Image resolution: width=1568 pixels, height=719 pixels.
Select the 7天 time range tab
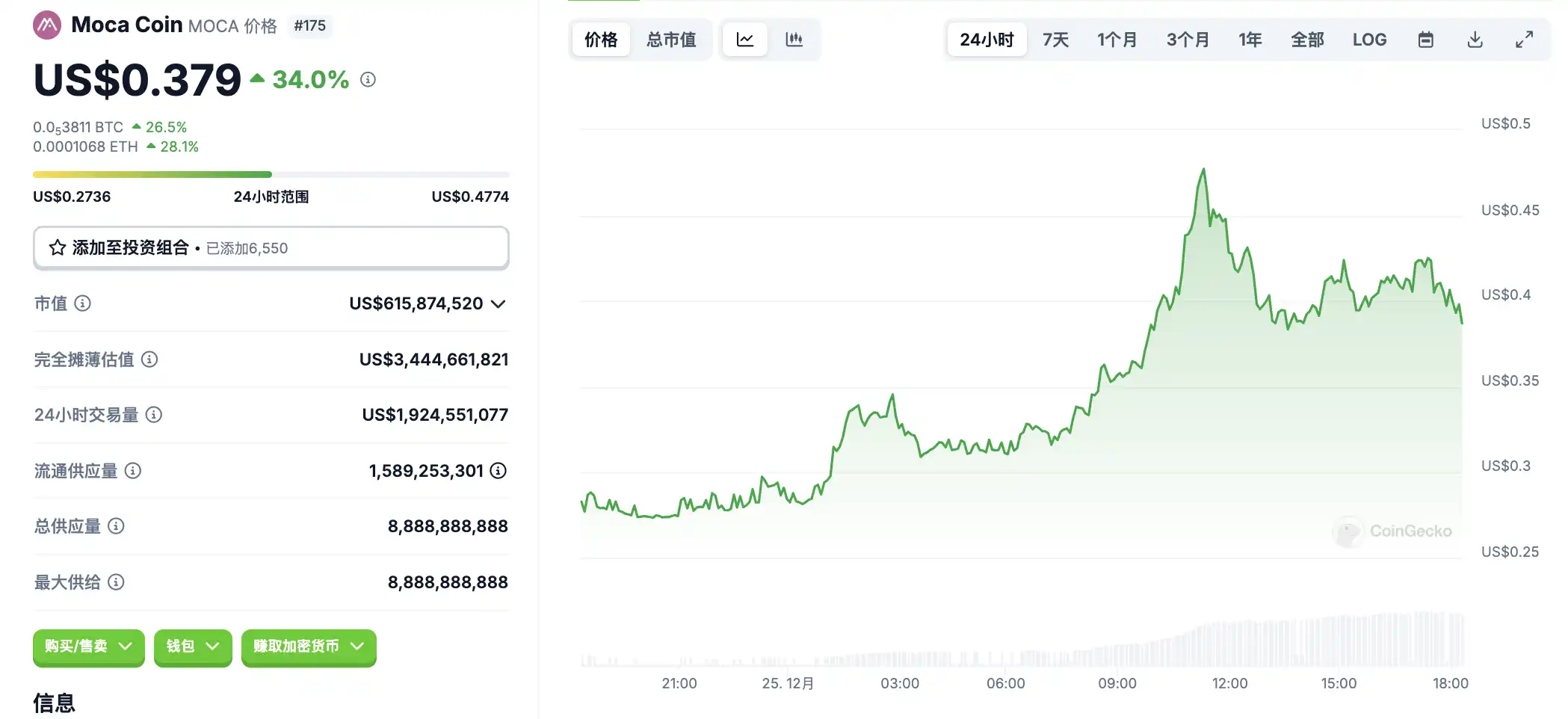pyautogui.click(x=1055, y=40)
